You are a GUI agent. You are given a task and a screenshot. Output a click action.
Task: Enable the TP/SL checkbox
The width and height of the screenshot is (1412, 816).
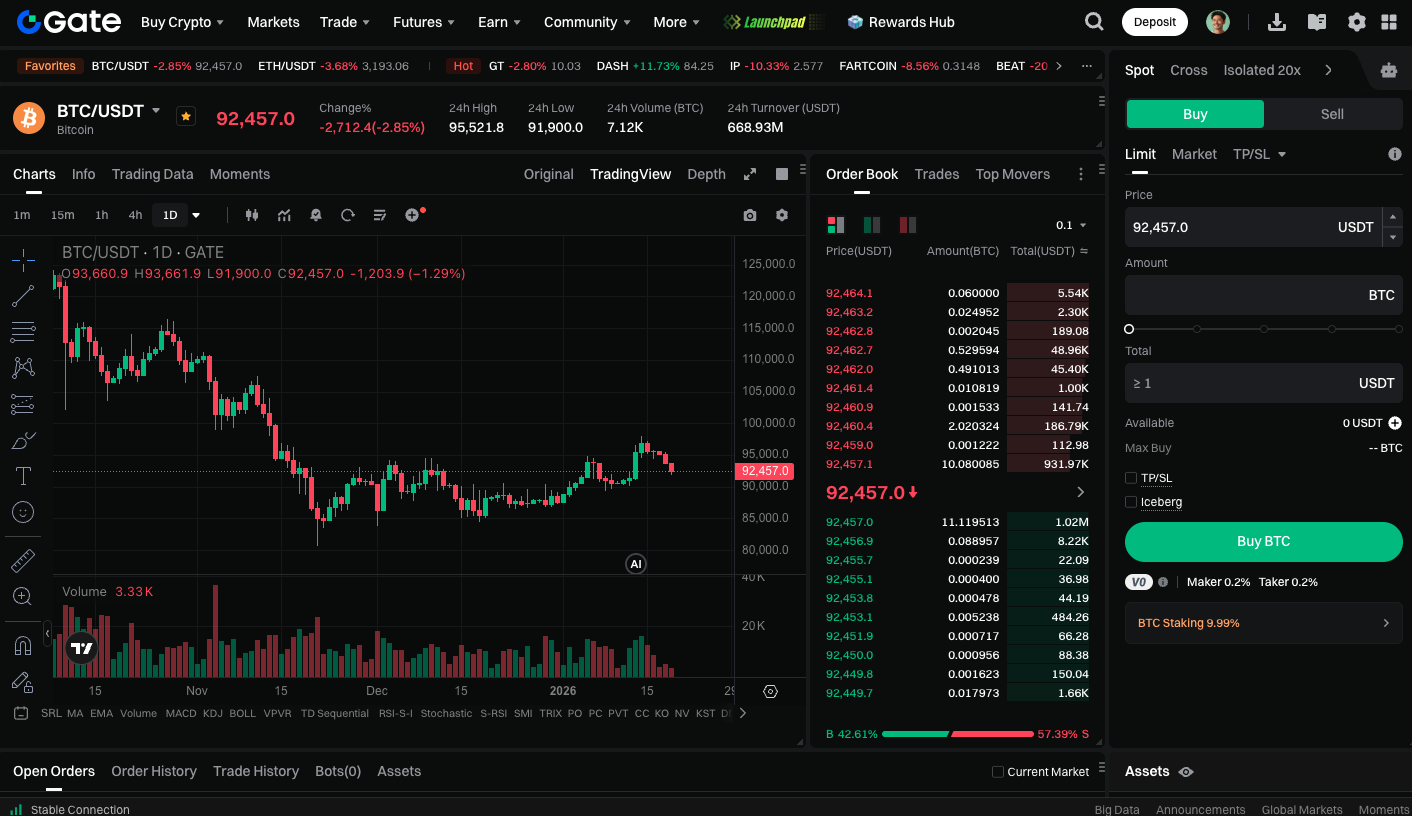click(x=1131, y=478)
